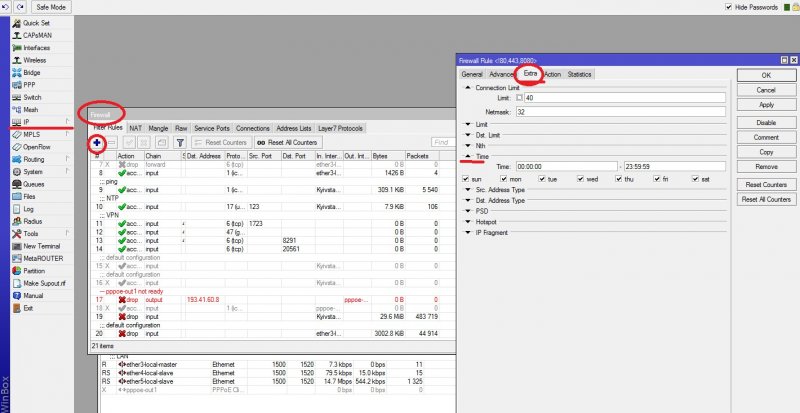Open the Files entry in sidebar

29,196
